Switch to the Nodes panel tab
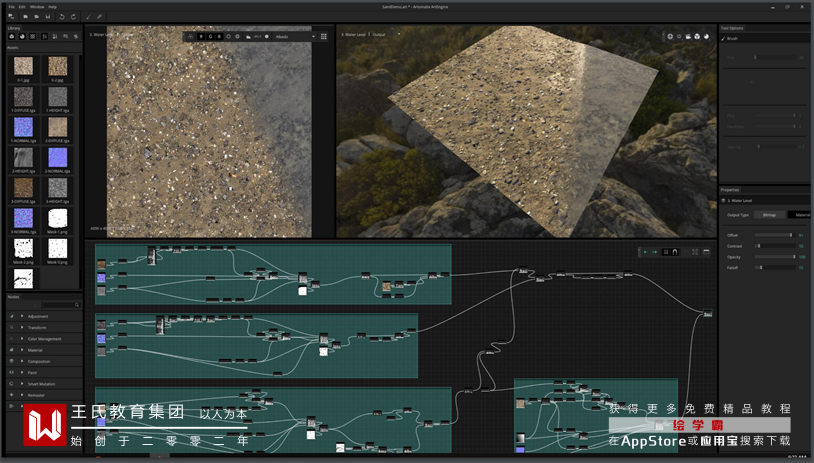 (13, 296)
